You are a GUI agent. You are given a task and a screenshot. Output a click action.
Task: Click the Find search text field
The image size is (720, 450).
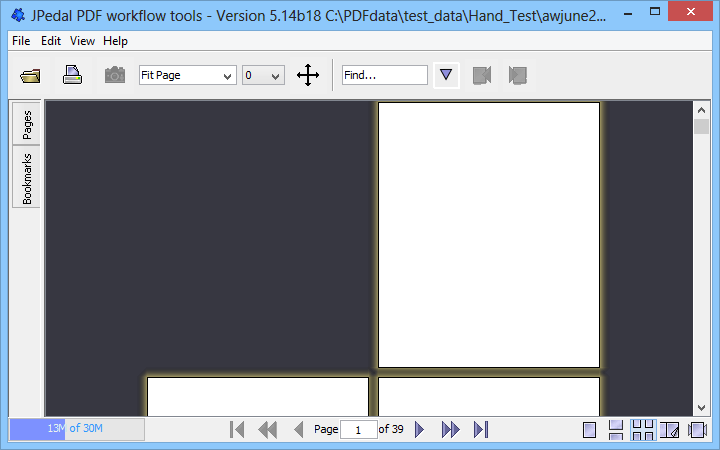point(384,75)
